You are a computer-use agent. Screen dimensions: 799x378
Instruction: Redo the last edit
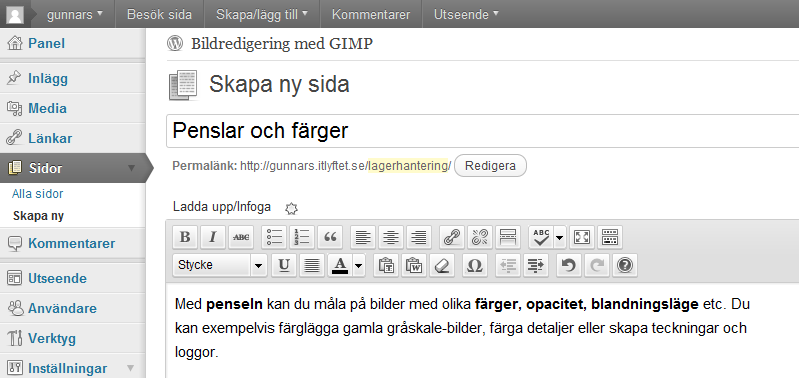597,265
